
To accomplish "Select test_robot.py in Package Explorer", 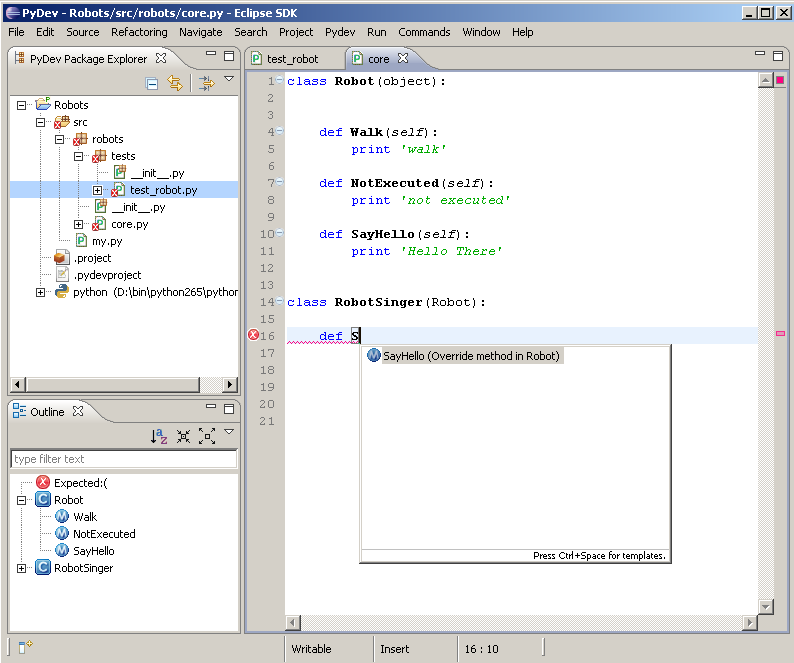I will pos(164,190).
